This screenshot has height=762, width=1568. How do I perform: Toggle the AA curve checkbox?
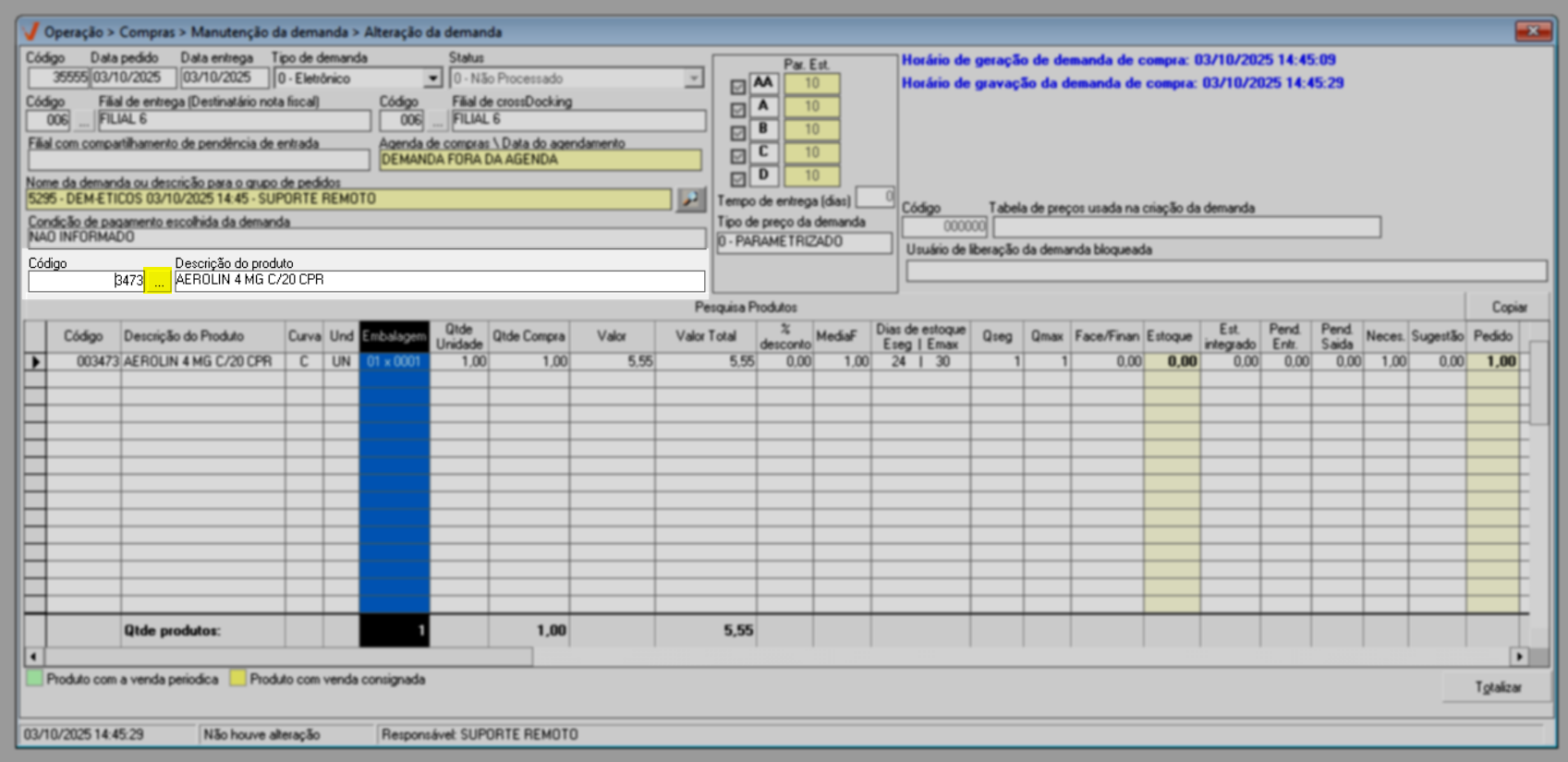click(x=737, y=87)
